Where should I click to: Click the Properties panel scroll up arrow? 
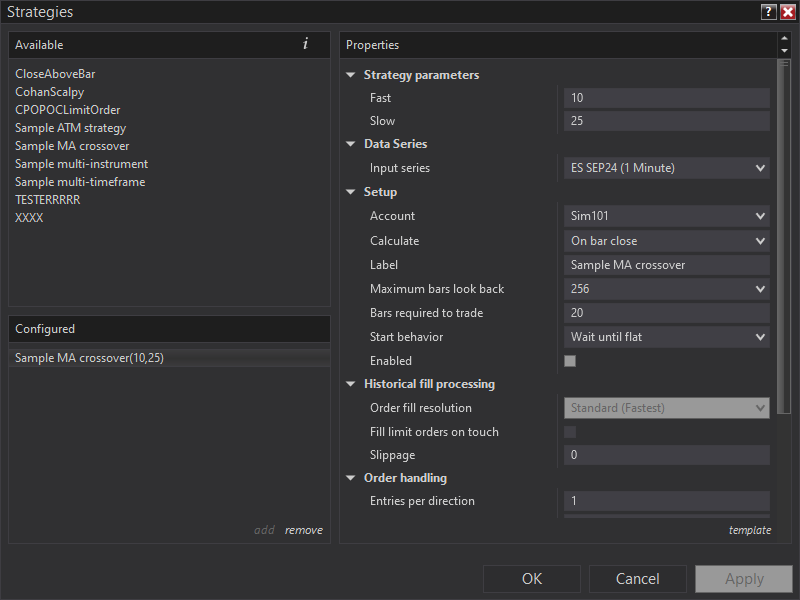(784, 39)
